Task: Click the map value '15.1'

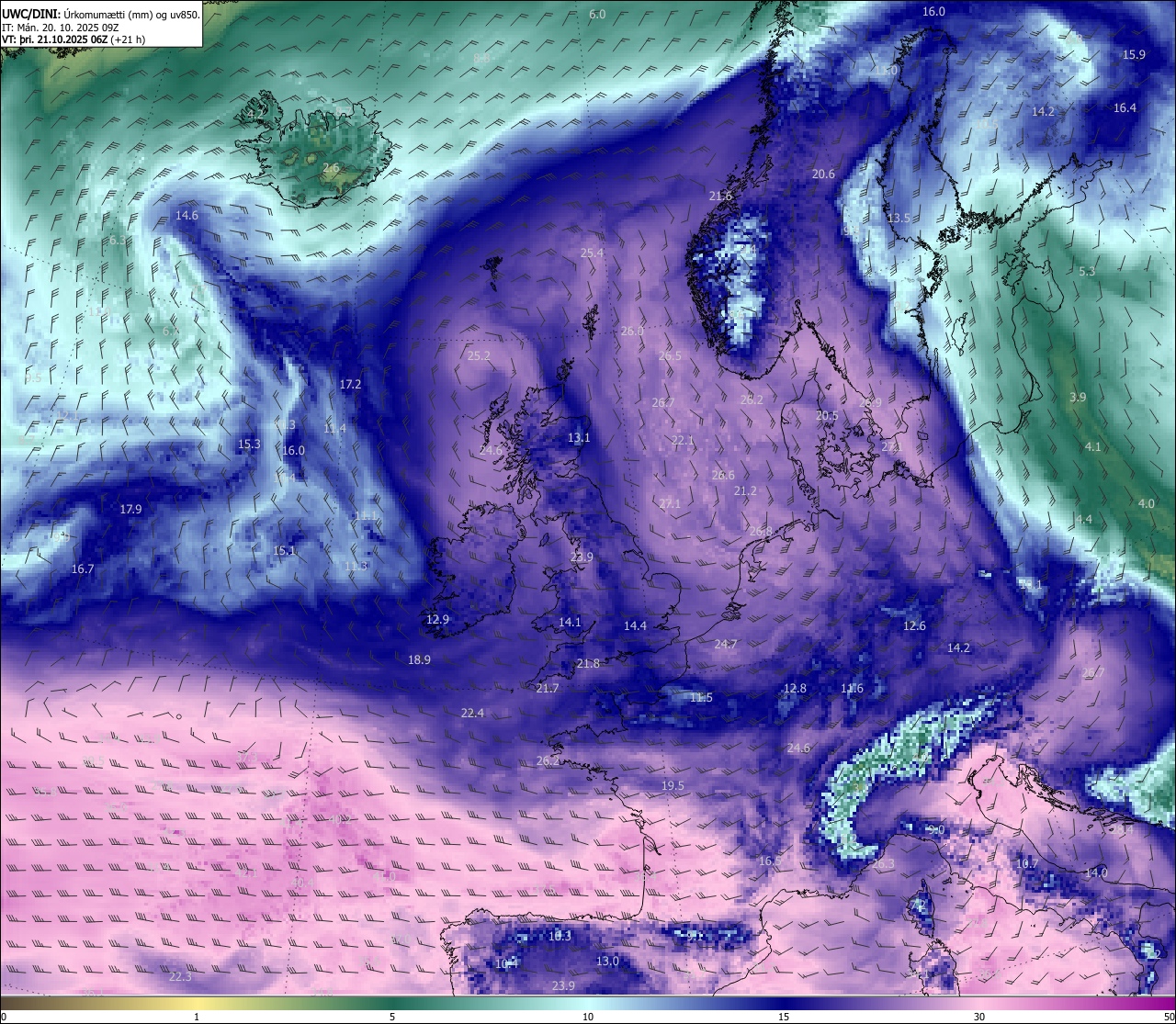Action: [284, 551]
